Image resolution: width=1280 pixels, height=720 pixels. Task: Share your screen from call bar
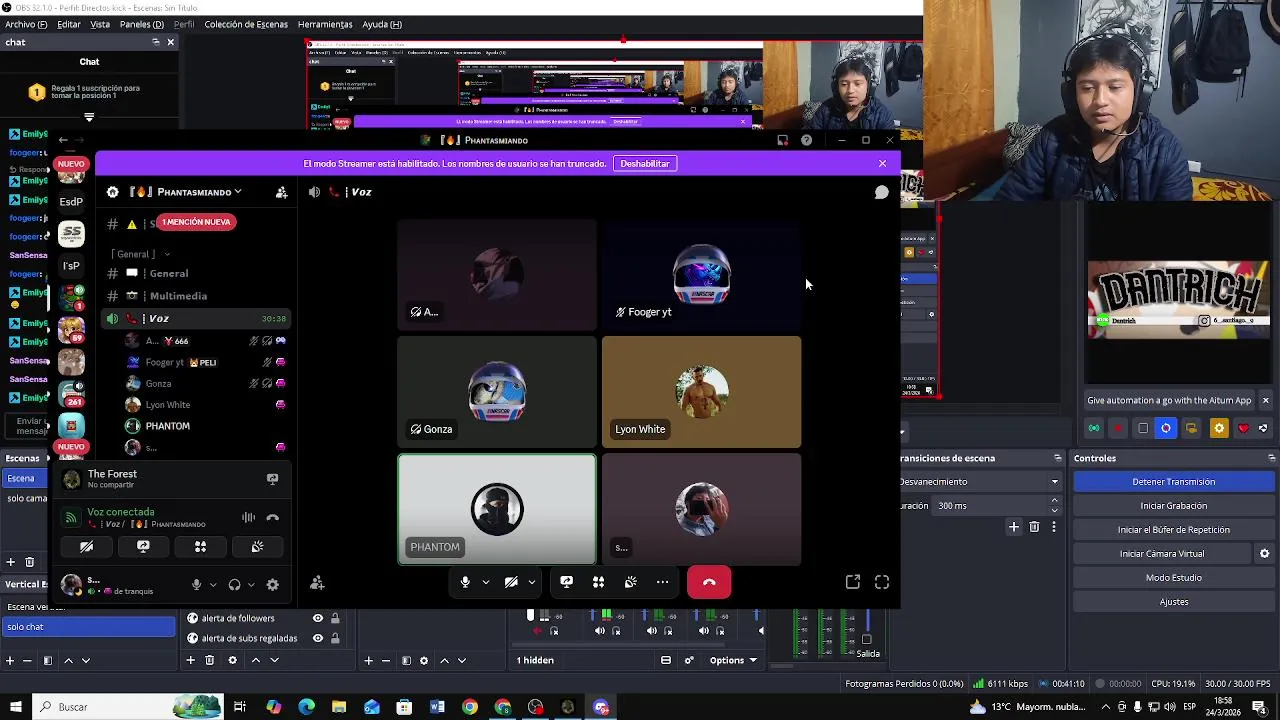tap(566, 582)
